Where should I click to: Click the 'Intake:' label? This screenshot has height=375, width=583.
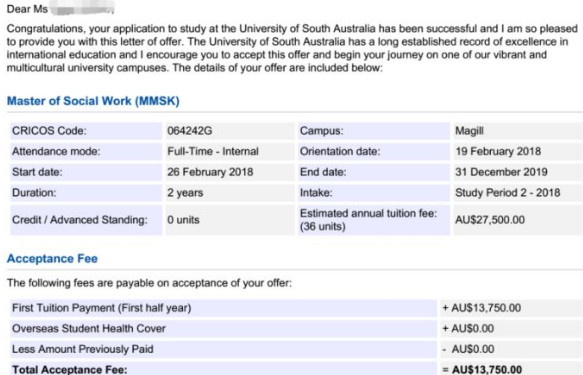316,193
